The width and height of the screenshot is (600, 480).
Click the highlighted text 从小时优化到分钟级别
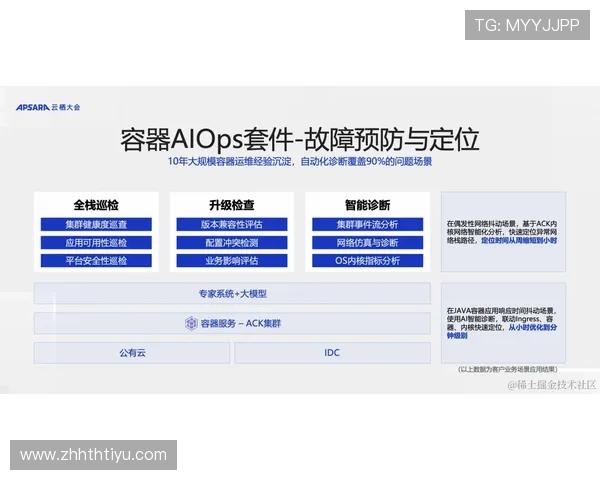click(x=502, y=331)
